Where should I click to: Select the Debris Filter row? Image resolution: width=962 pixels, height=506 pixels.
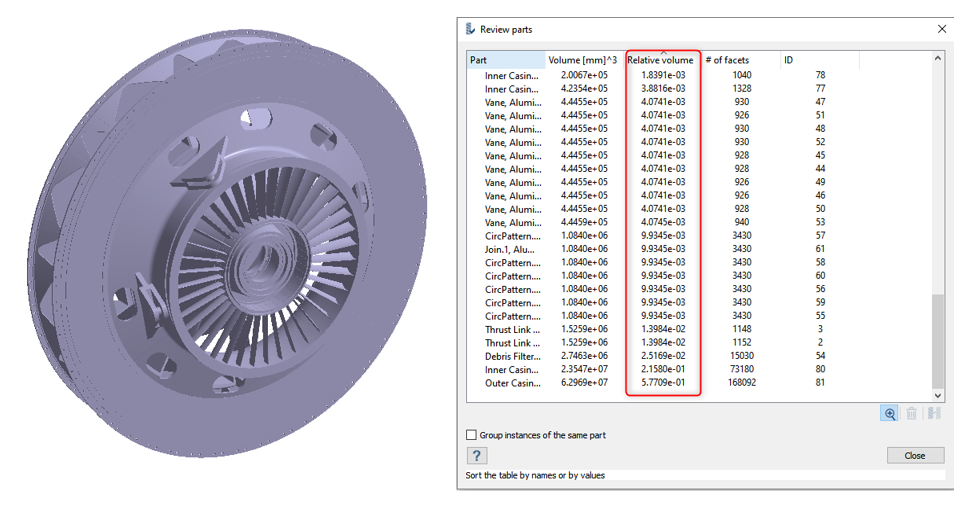[x=512, y=356]
